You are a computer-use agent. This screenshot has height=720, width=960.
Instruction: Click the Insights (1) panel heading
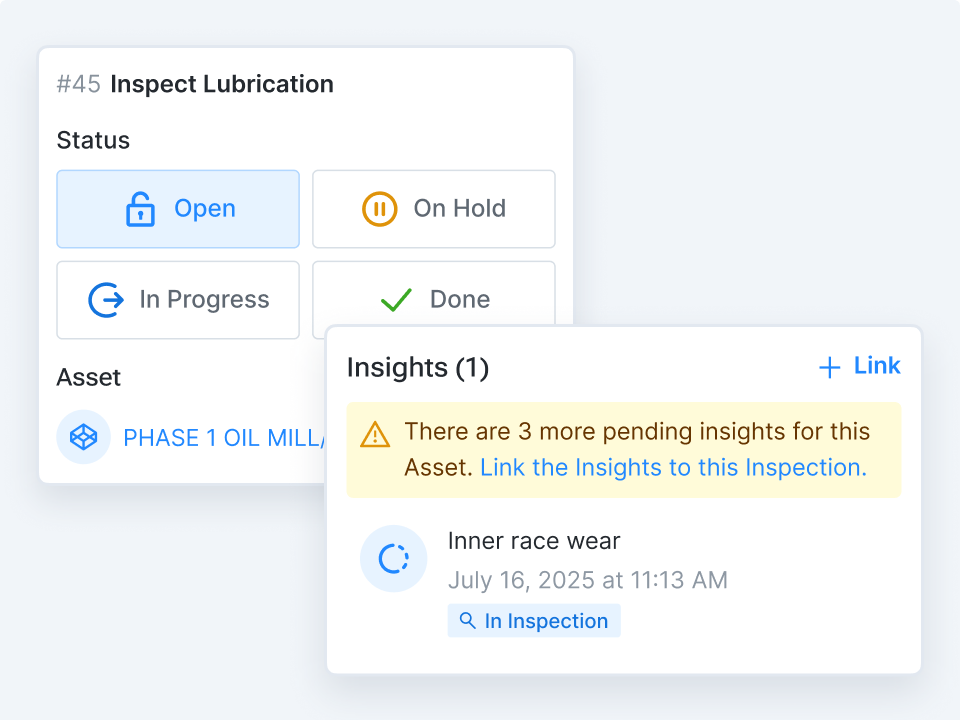pos(418,368)
